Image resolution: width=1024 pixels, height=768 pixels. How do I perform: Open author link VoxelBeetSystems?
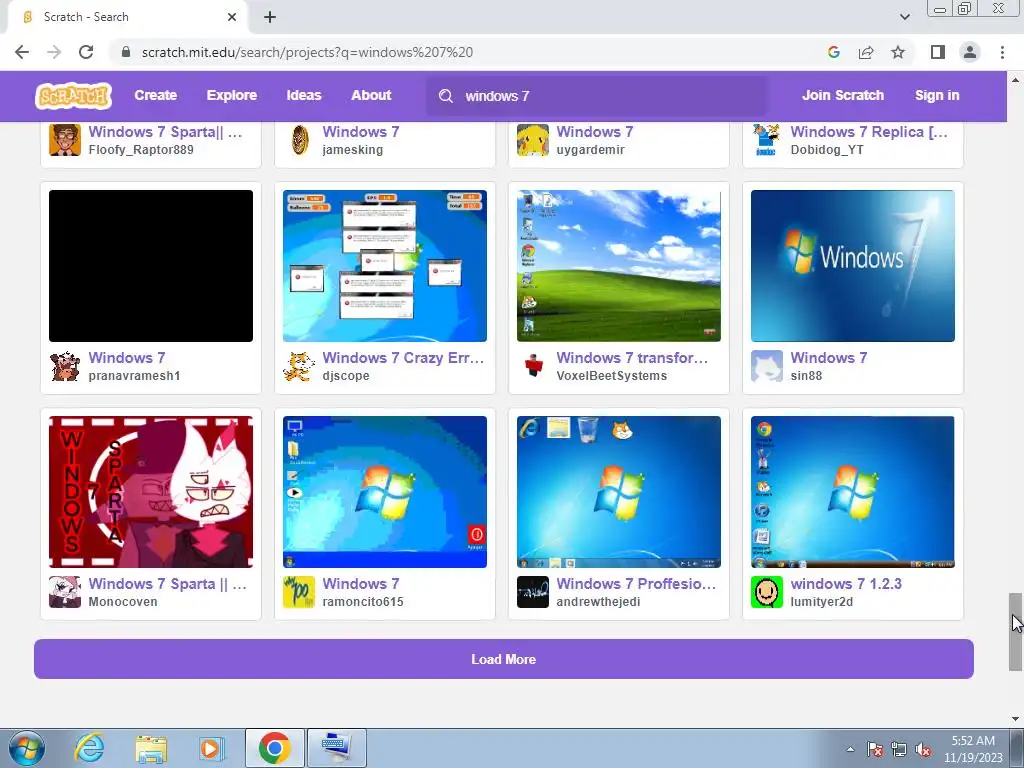tap(611, 376)
